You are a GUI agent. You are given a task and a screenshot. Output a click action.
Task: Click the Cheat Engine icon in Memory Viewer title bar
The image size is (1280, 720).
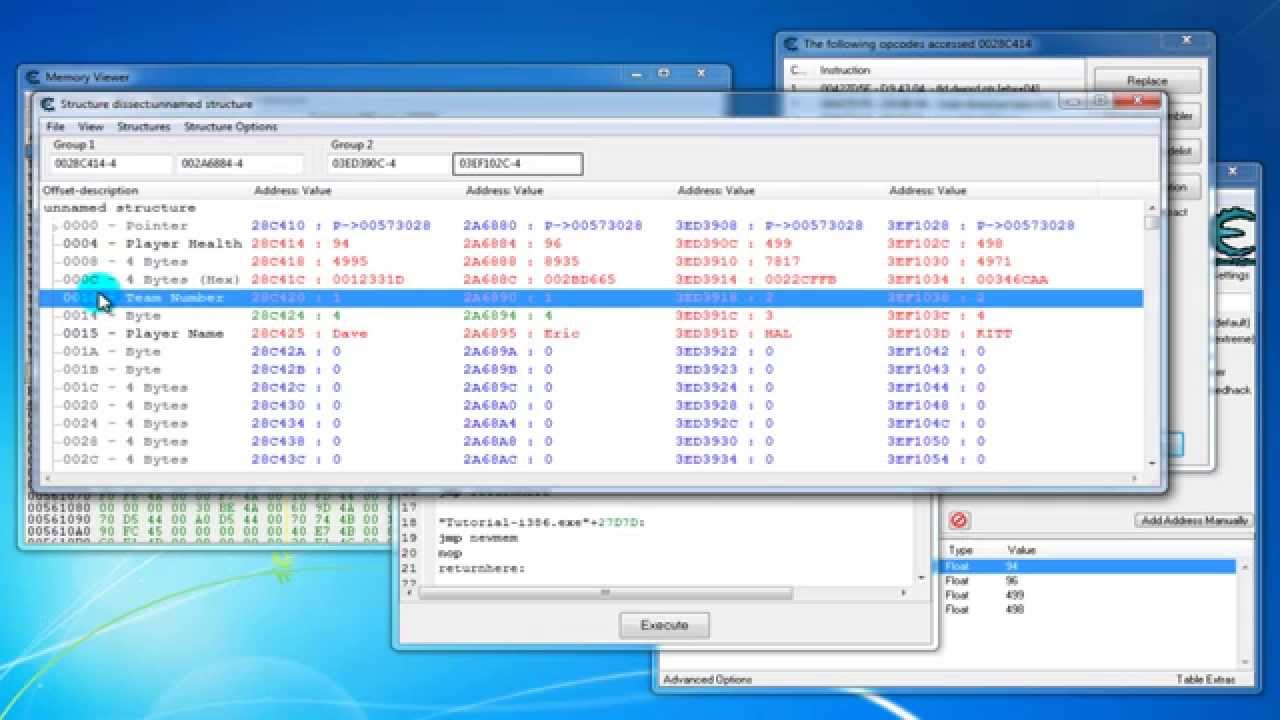point(32,77)
